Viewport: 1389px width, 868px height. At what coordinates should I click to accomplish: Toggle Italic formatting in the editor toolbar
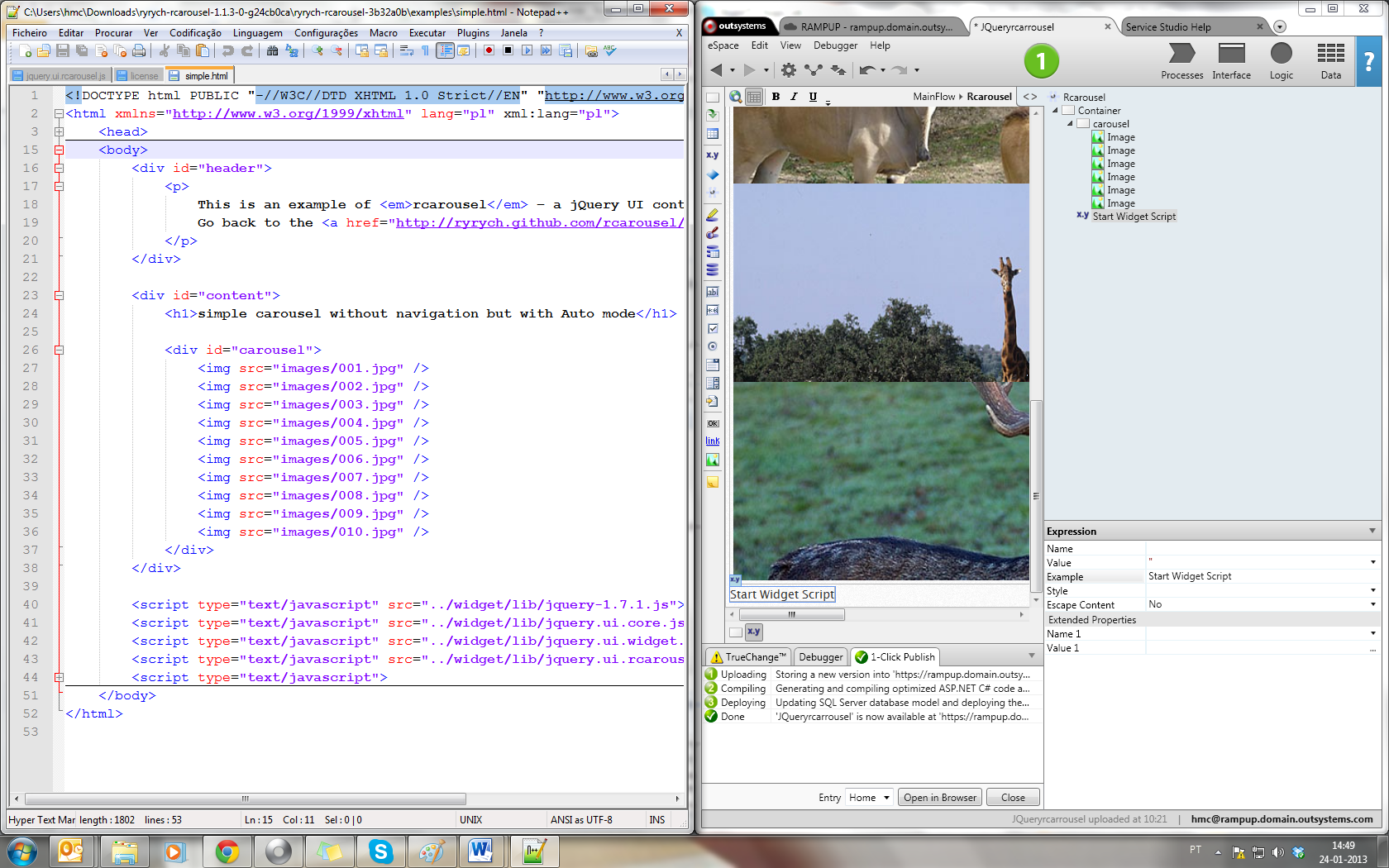(794, 97)
